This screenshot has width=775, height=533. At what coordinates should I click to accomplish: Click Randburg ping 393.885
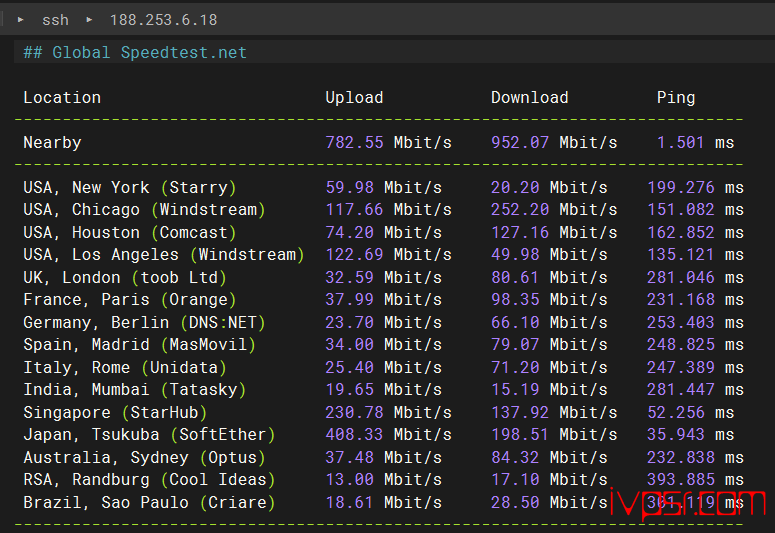click(681, 480)
